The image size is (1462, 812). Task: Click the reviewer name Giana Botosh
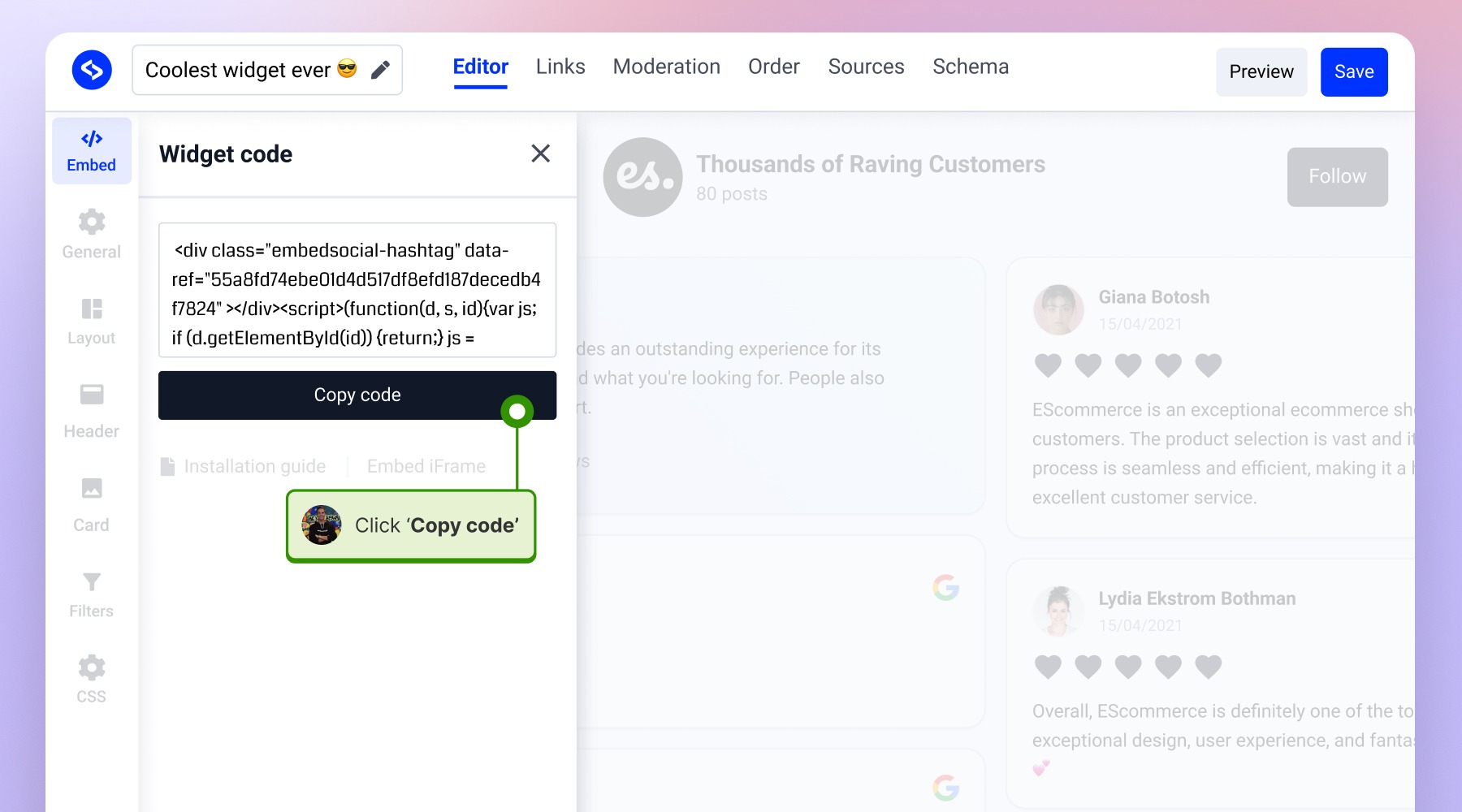1154,297
